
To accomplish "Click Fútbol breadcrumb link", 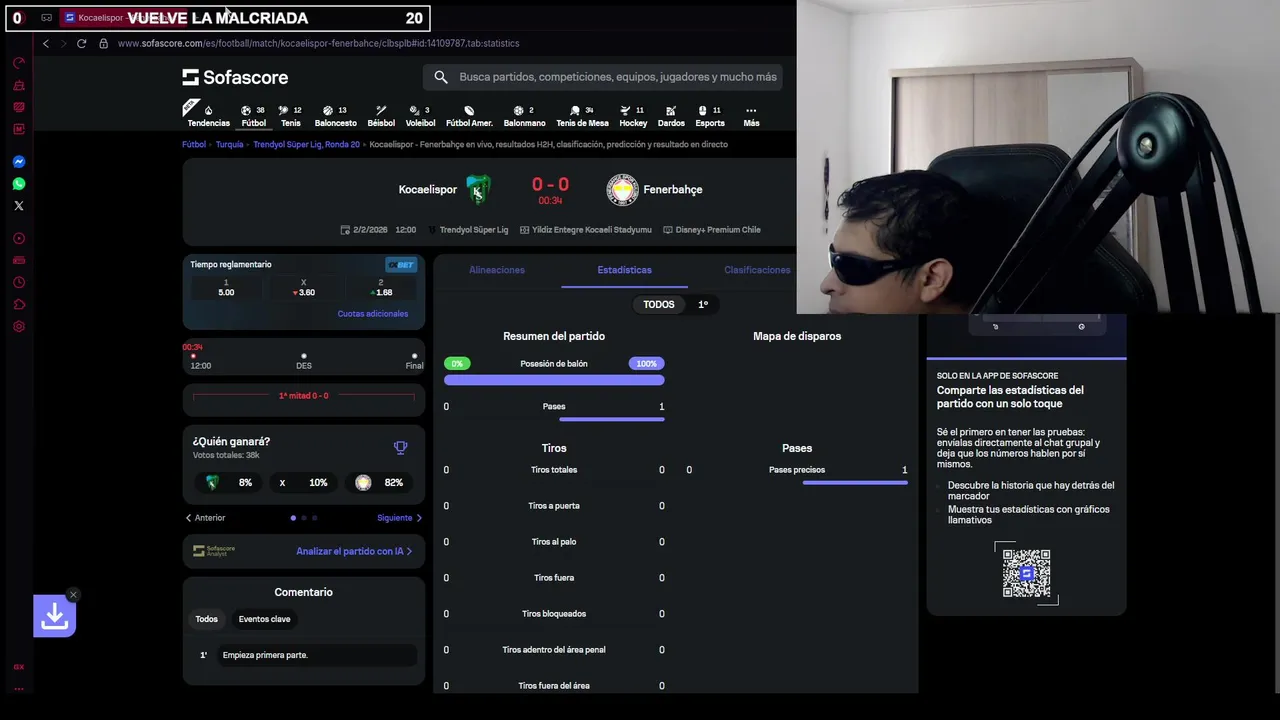I will (x=194, y=144).
